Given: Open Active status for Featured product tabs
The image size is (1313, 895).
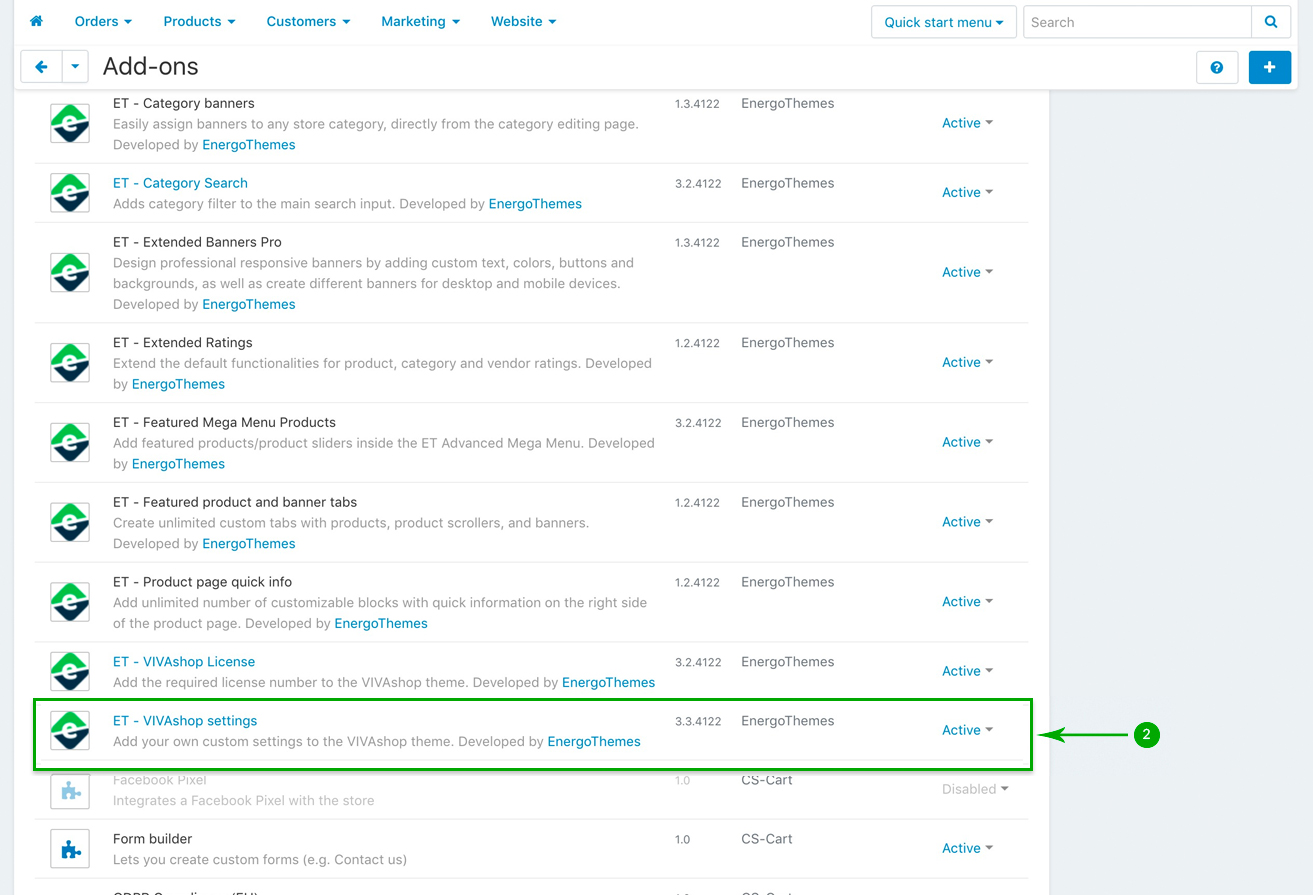Looking at the screenshot, I should click(967, 522).
